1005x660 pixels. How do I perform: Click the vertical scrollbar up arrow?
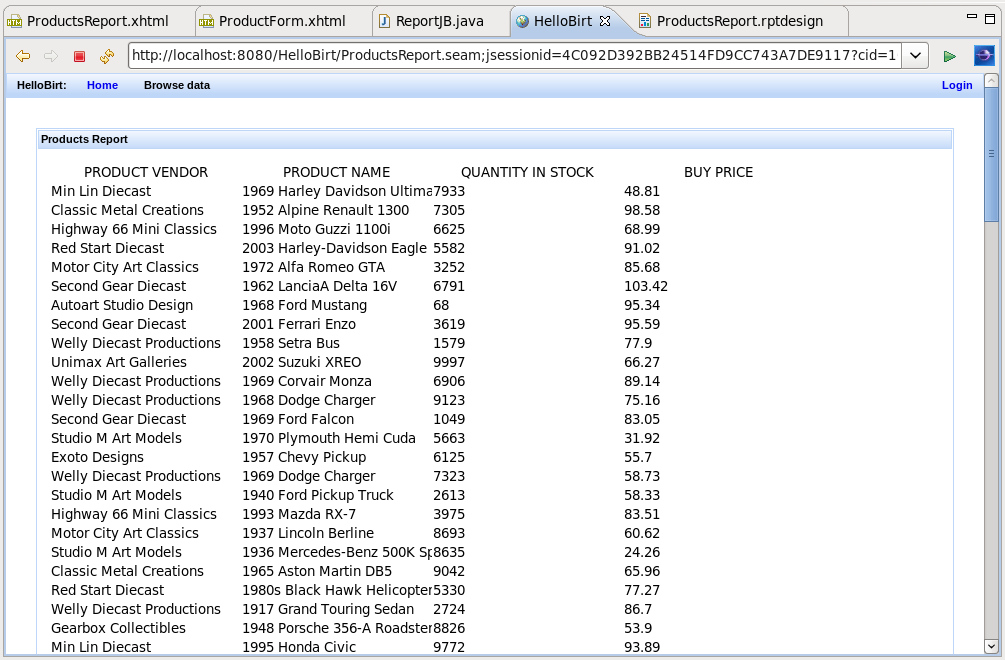(x=991, y=81)
